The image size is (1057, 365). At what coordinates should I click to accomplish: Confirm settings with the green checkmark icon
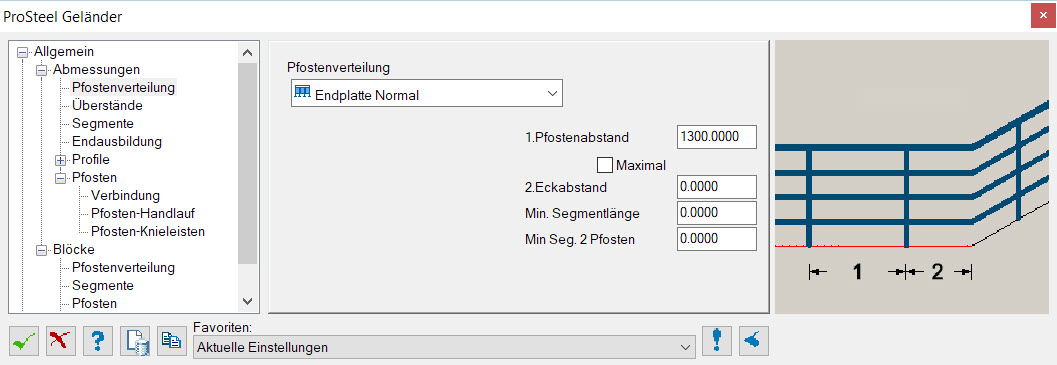click(24, 341)
